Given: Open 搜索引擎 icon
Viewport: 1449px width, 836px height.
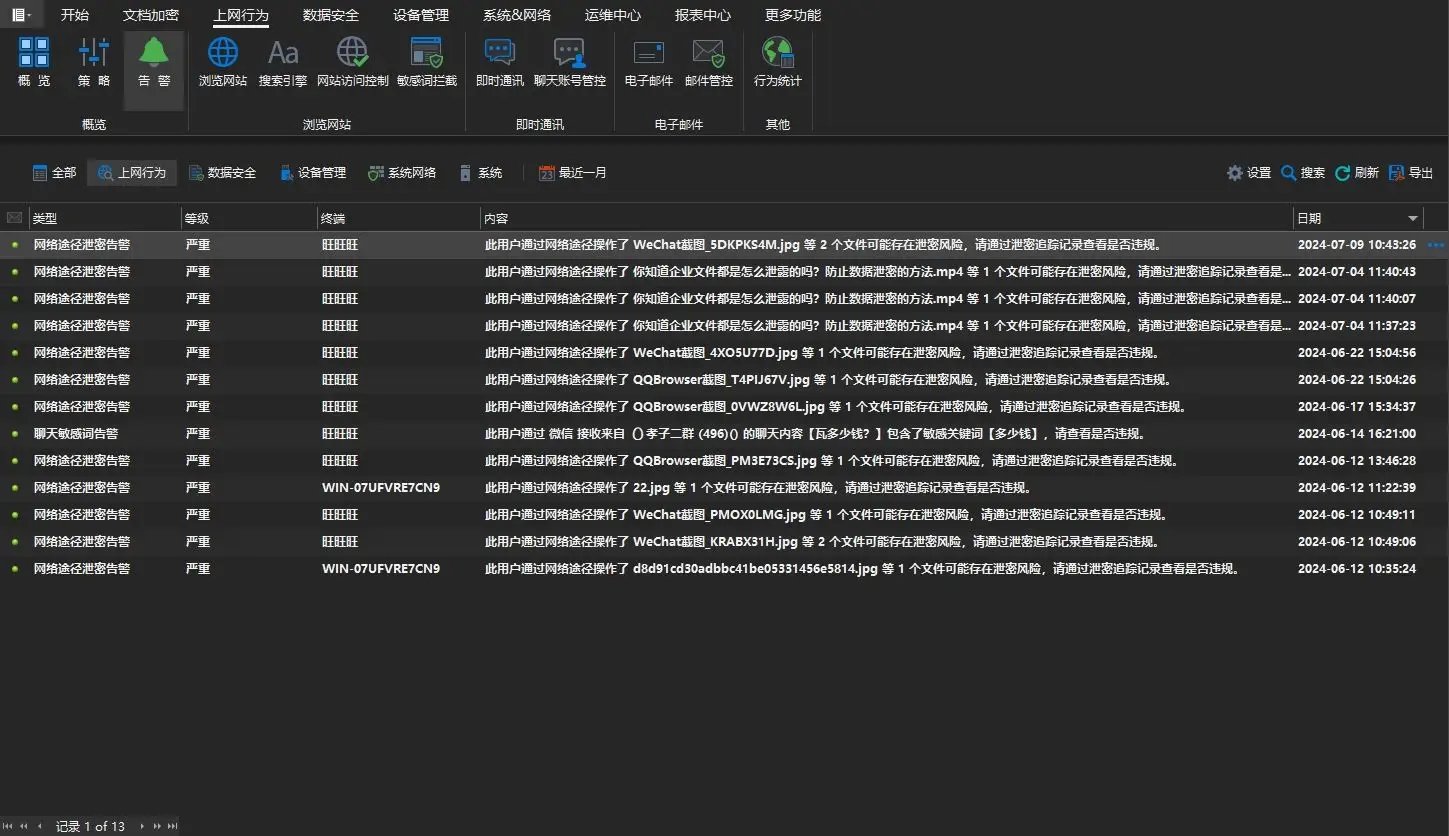Looking at the screenshot, I should (x=283, y=62).
